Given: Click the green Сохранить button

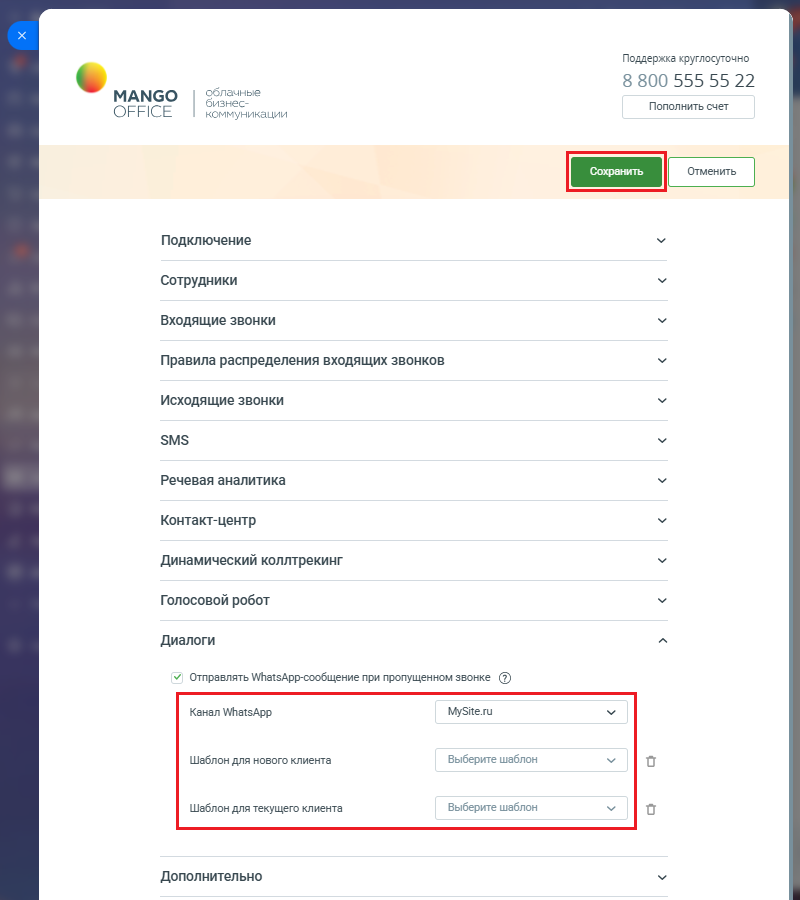Looking at the screenshot, I should (x=616, y=171).
